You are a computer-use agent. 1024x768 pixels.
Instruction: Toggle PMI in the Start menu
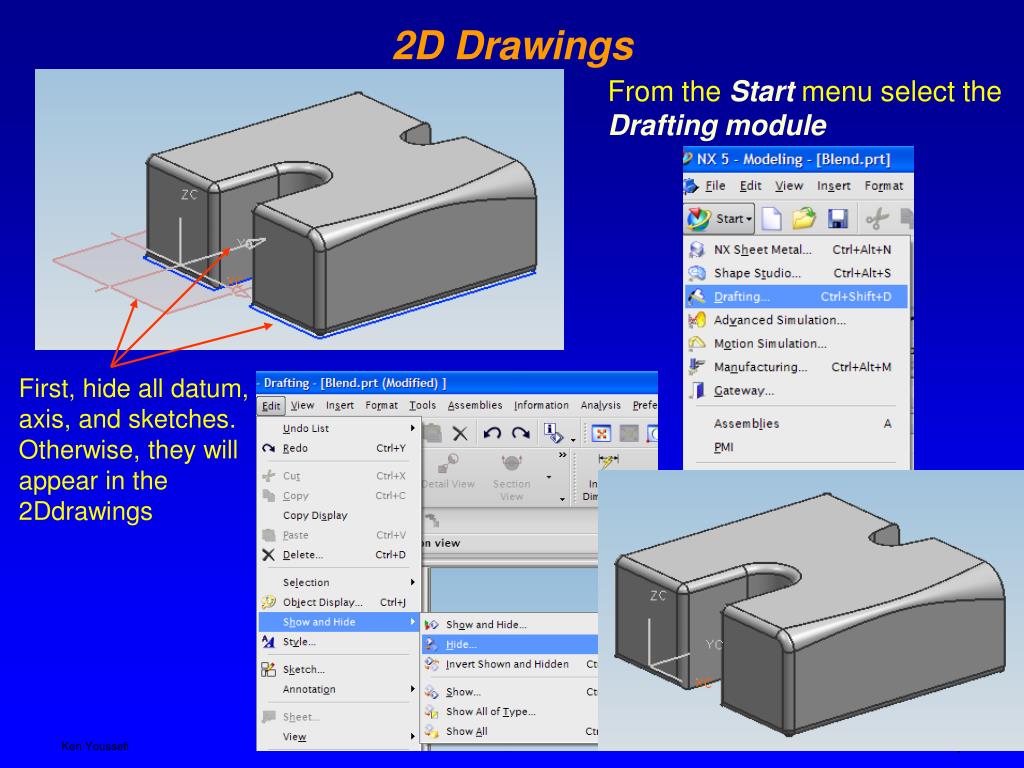pos(797,447)
